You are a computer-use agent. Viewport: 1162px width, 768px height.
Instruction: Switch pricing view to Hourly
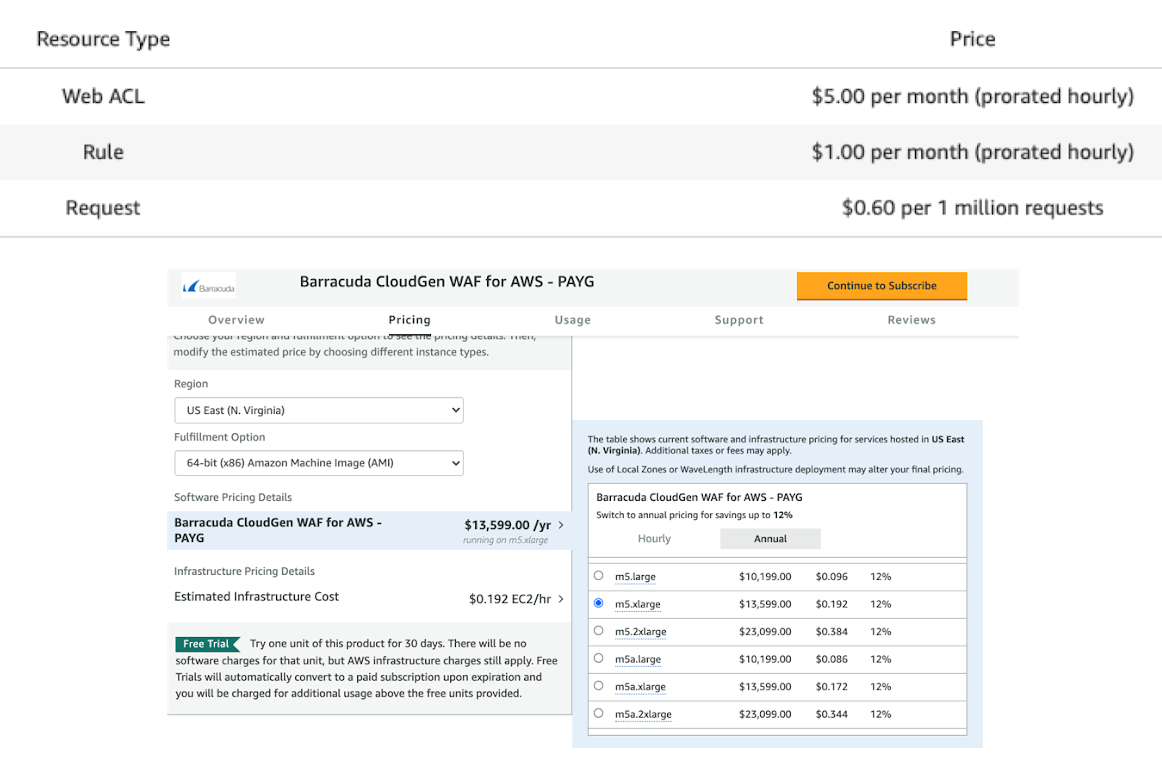pos(654,538)
